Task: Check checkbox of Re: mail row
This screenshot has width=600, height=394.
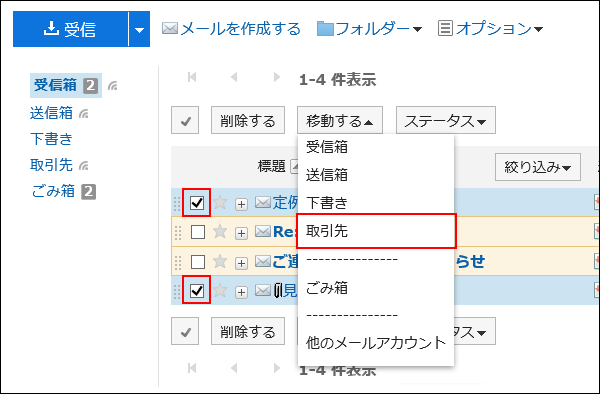Action: click(198, 232)
